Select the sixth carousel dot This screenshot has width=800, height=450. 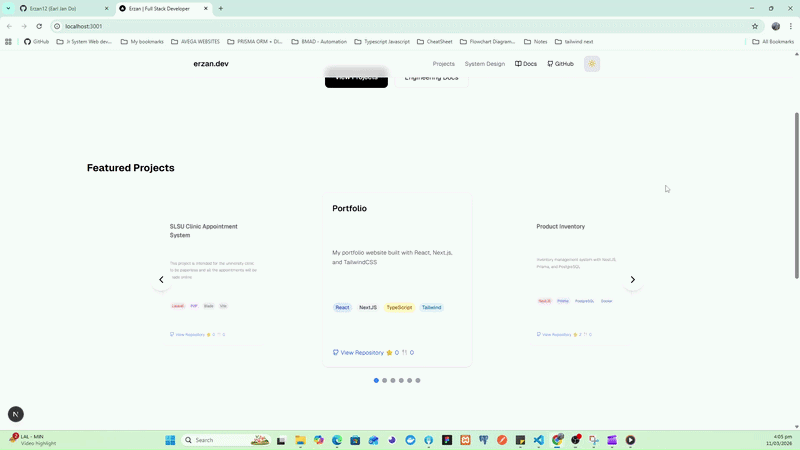(x=418, y=381)
